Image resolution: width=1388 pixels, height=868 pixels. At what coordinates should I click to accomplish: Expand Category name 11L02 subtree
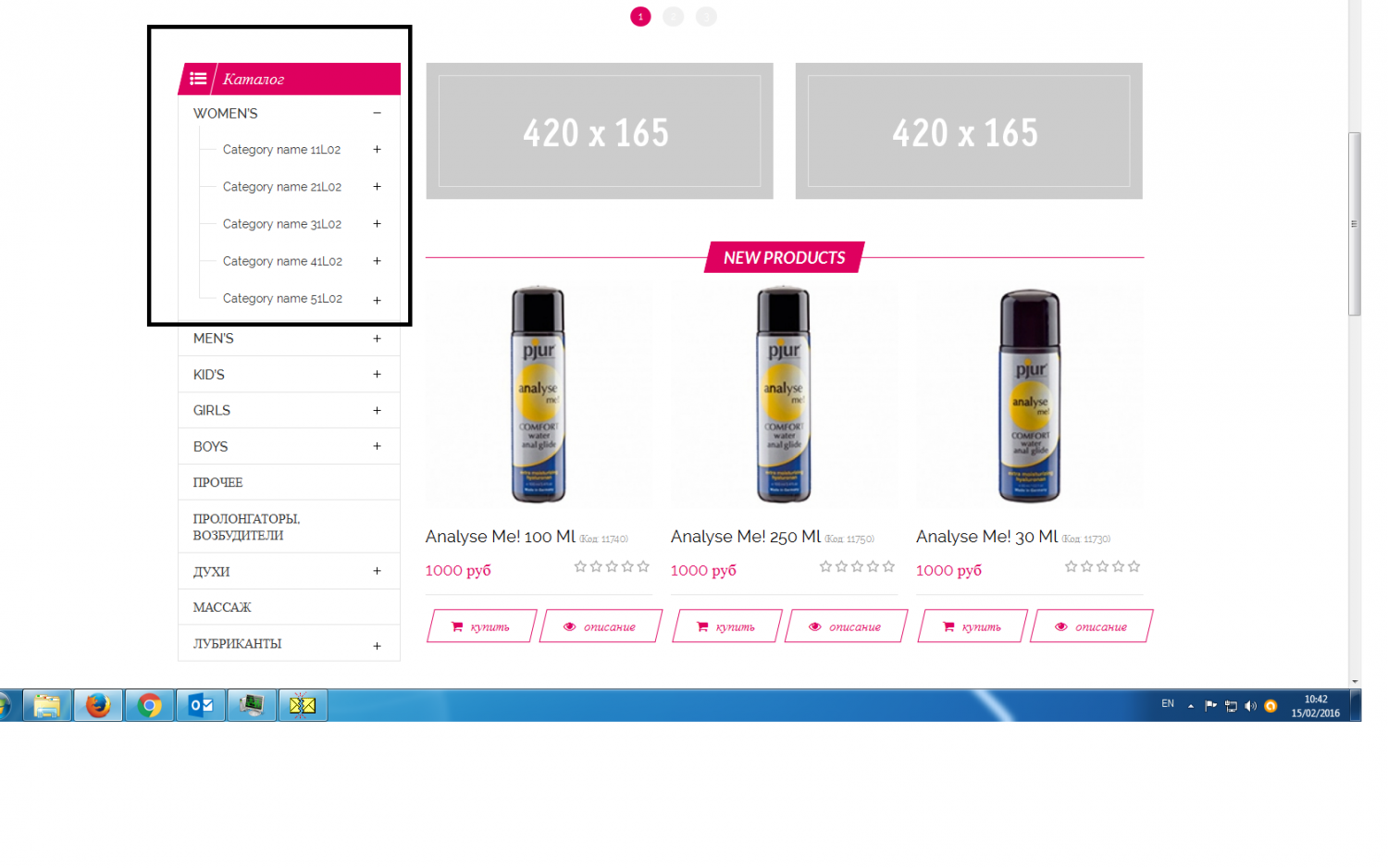[x=377, y=149]
